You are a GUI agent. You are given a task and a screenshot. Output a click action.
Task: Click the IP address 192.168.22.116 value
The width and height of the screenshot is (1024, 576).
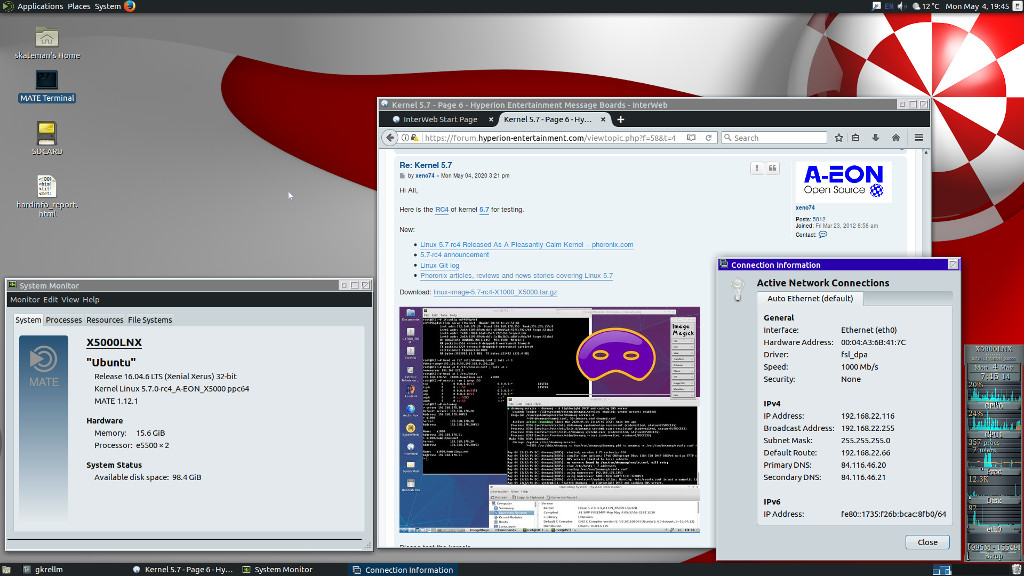(x=867, y=416)
